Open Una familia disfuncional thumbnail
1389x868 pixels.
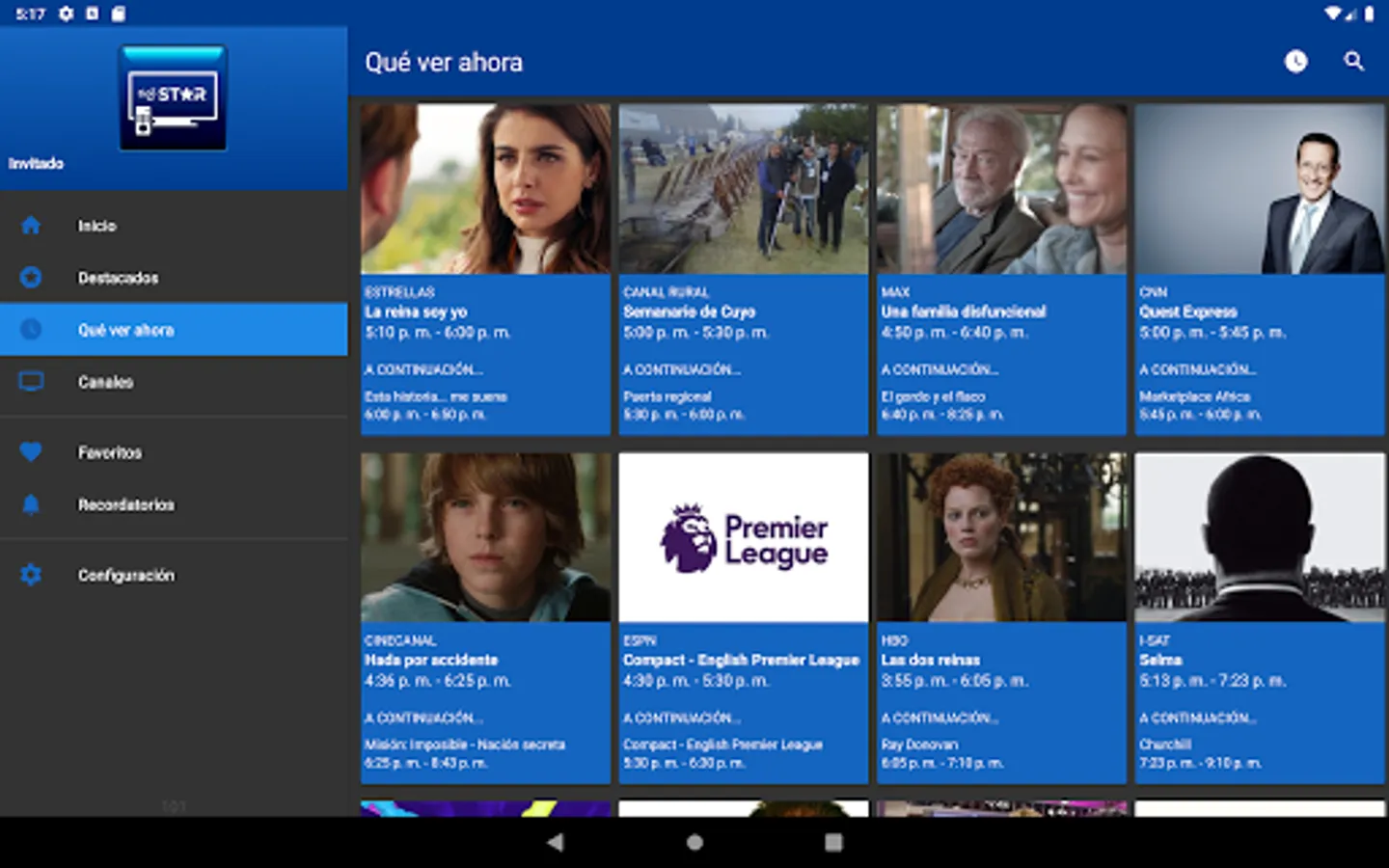click(1001, 189)
